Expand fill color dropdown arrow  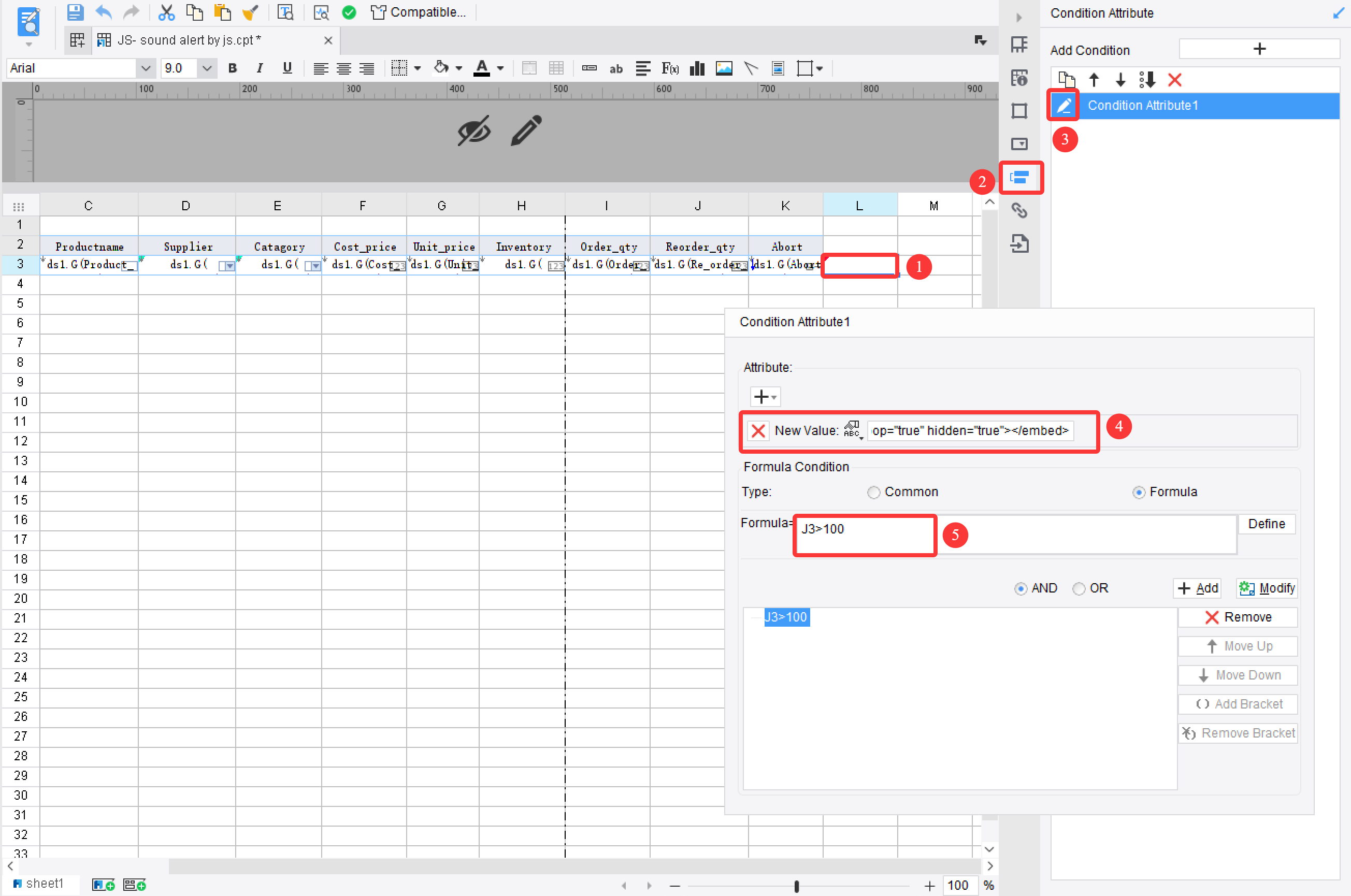coord(458,68)
